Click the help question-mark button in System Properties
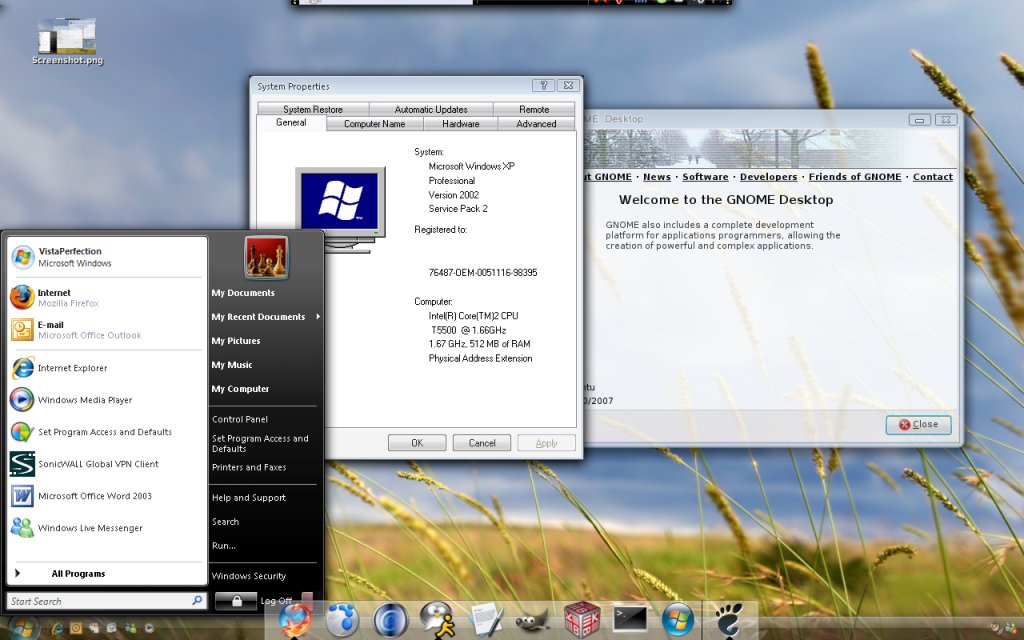This screenshot has width=1024, height=640. click(543, 86)
